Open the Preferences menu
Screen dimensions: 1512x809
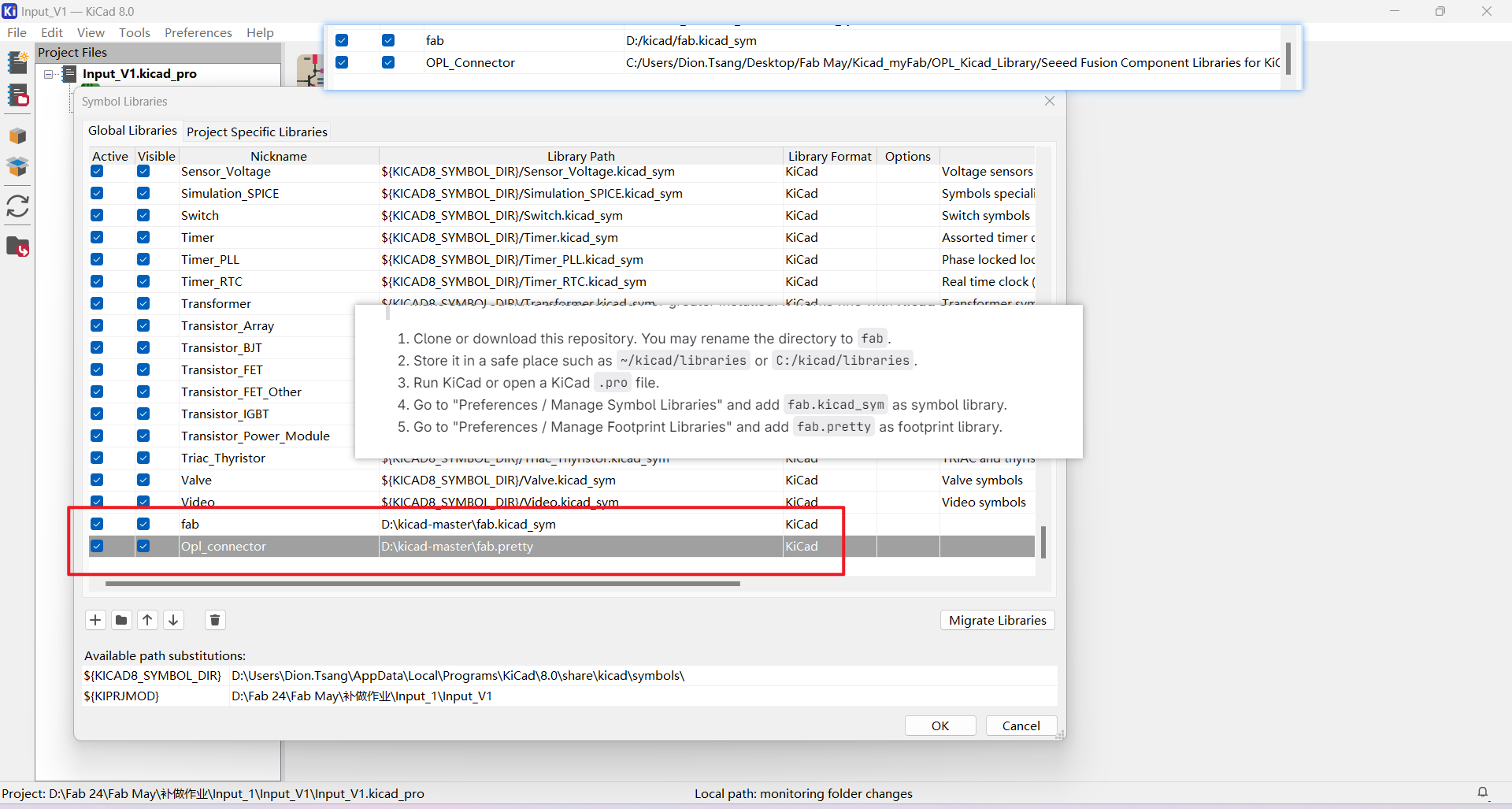tap(198, 32)
